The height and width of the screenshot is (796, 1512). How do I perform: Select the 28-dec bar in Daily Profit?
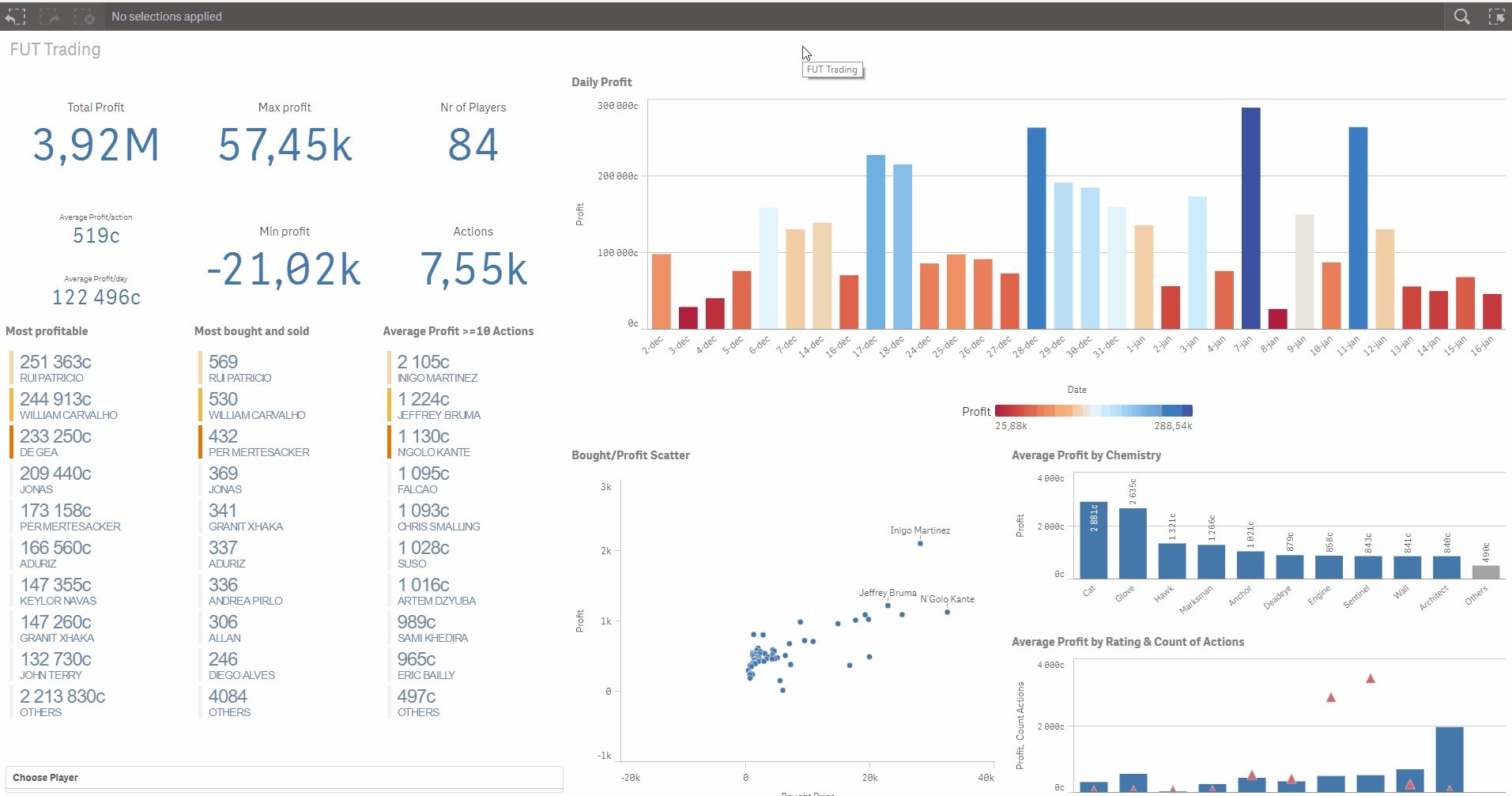(1036, 228)
